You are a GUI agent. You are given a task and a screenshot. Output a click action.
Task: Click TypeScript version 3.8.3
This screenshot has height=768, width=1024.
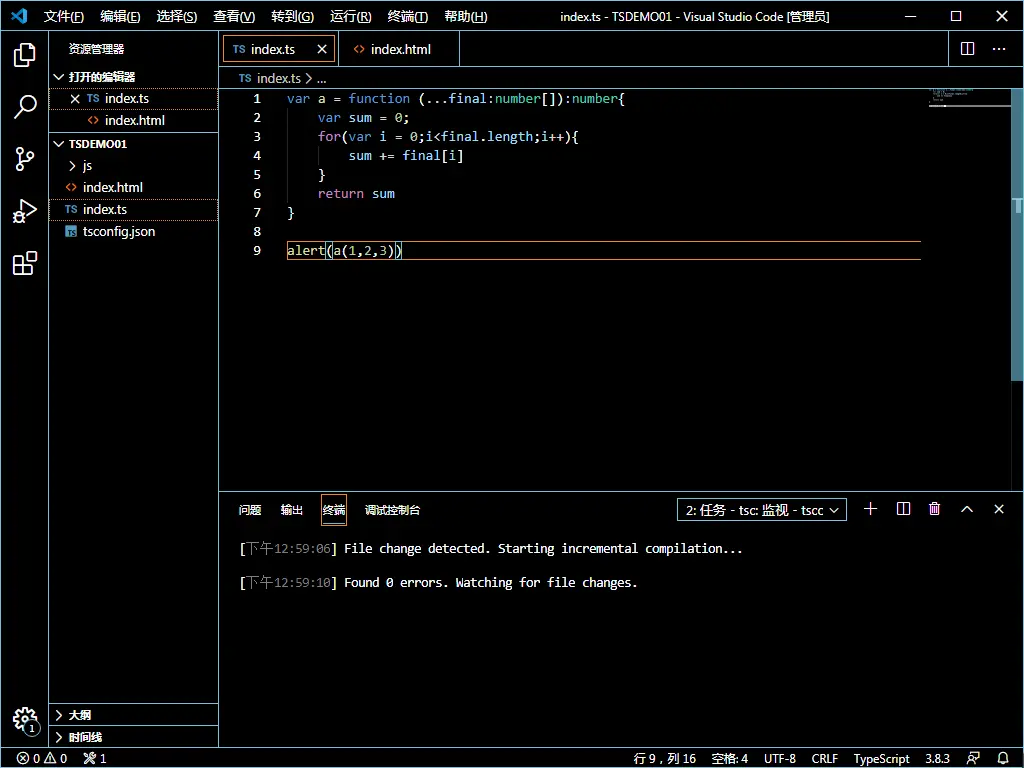[x=937, y=758]
